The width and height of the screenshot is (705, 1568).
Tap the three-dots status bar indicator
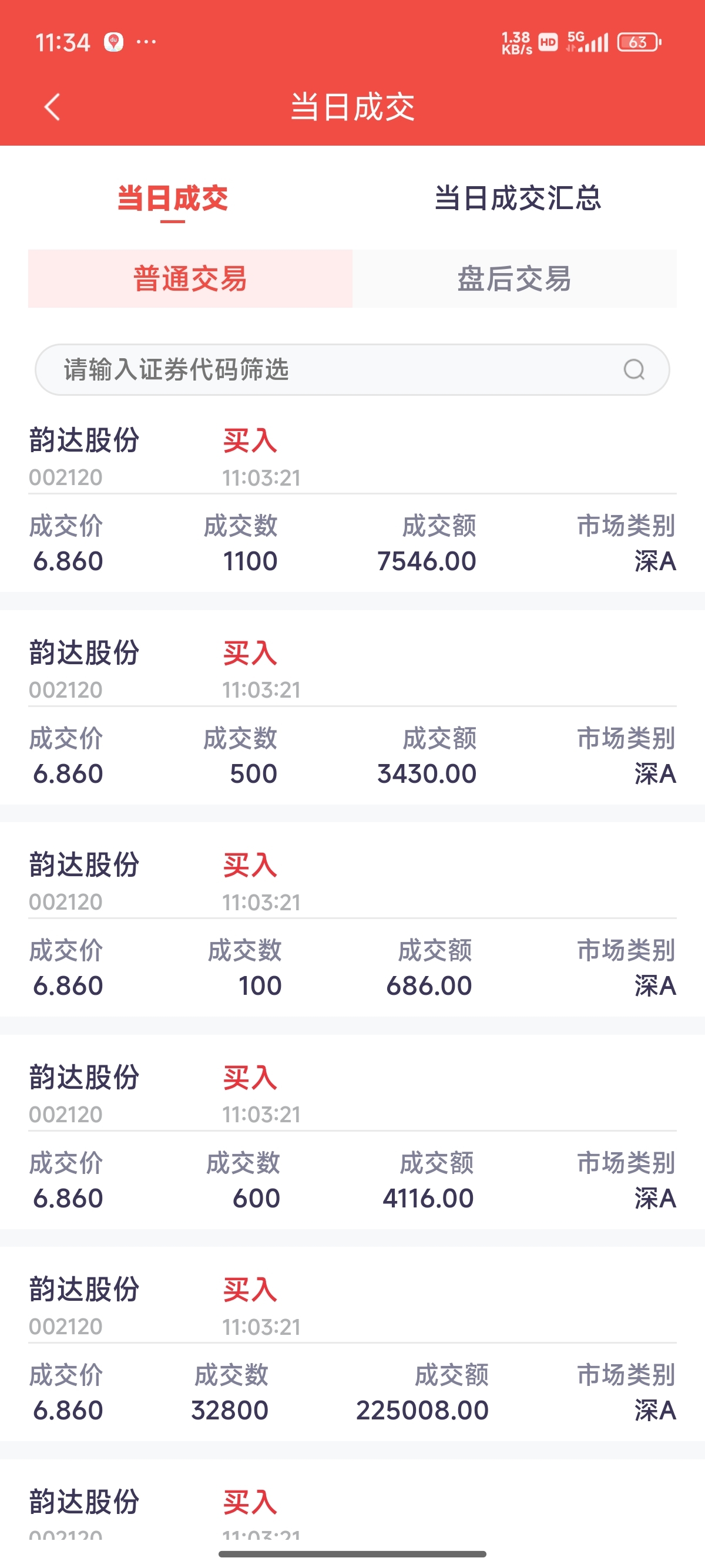[146, 42]
